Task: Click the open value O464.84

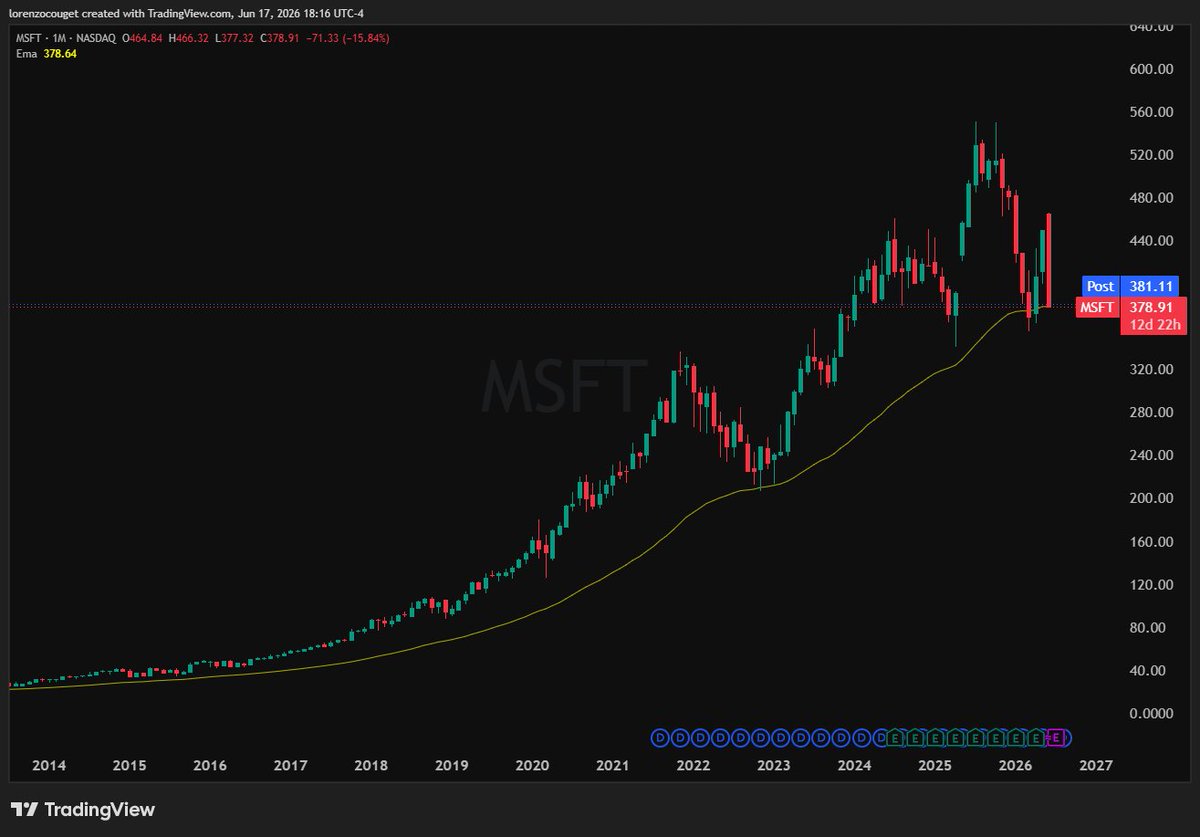Action: tap(142, 38)
